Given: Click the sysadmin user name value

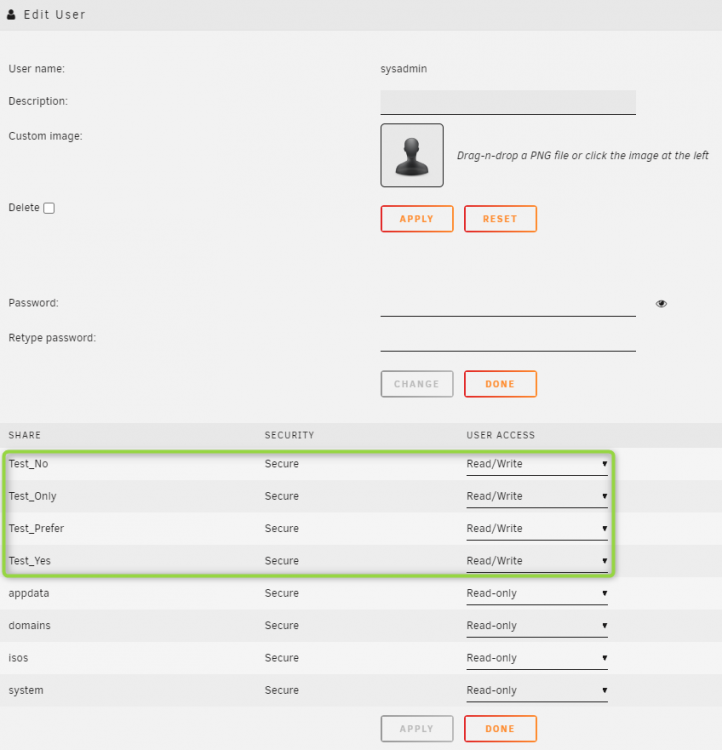Looking at the screenshot, I should [x=404, y=69].
